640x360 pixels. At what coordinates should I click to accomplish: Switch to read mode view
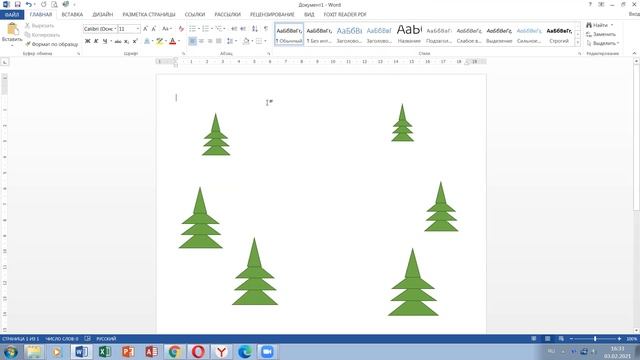534,339
